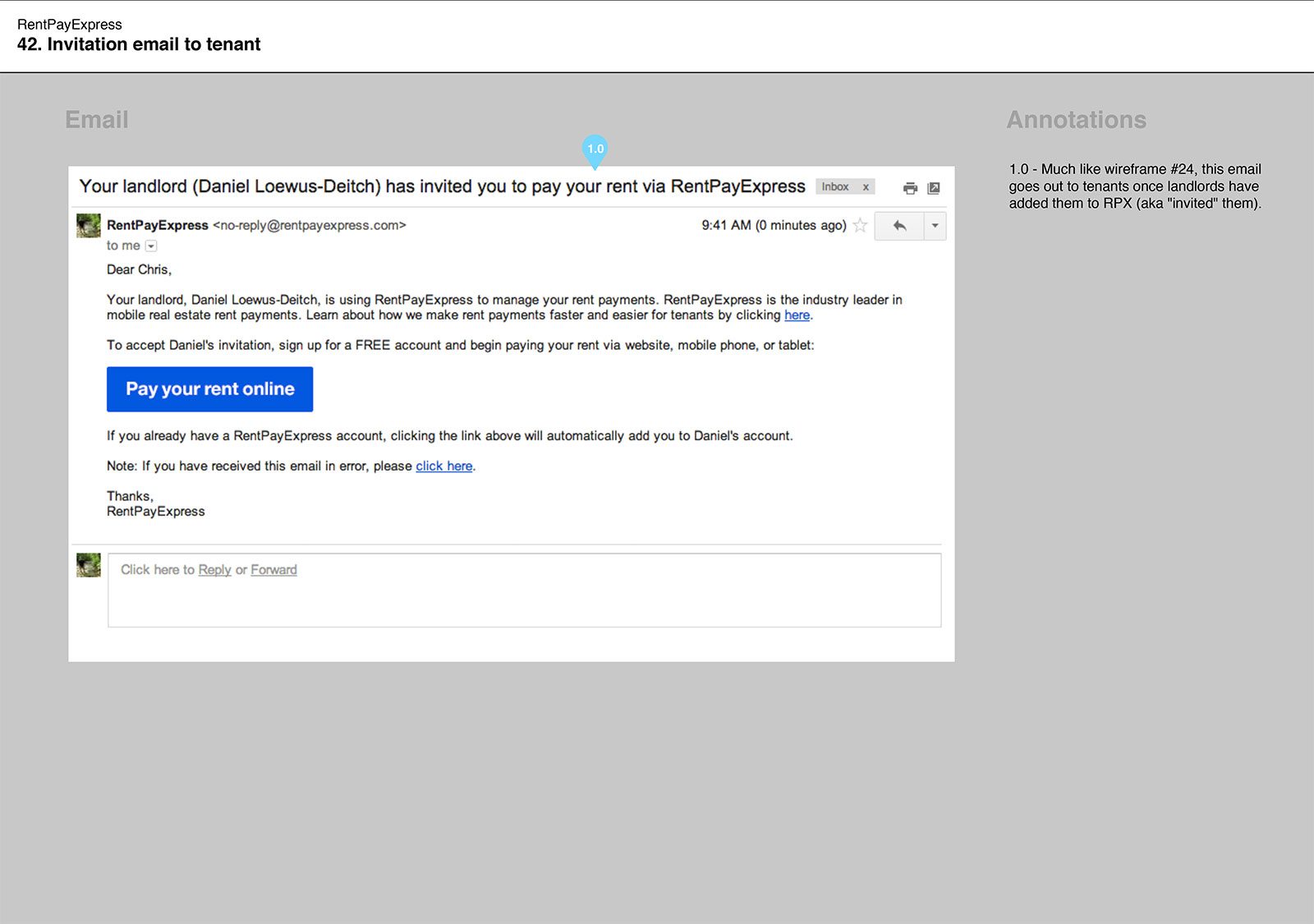Screen dimensions: 1314x924
Task: Click the 9:41 AM timestamp
Action: coord(726,225)
